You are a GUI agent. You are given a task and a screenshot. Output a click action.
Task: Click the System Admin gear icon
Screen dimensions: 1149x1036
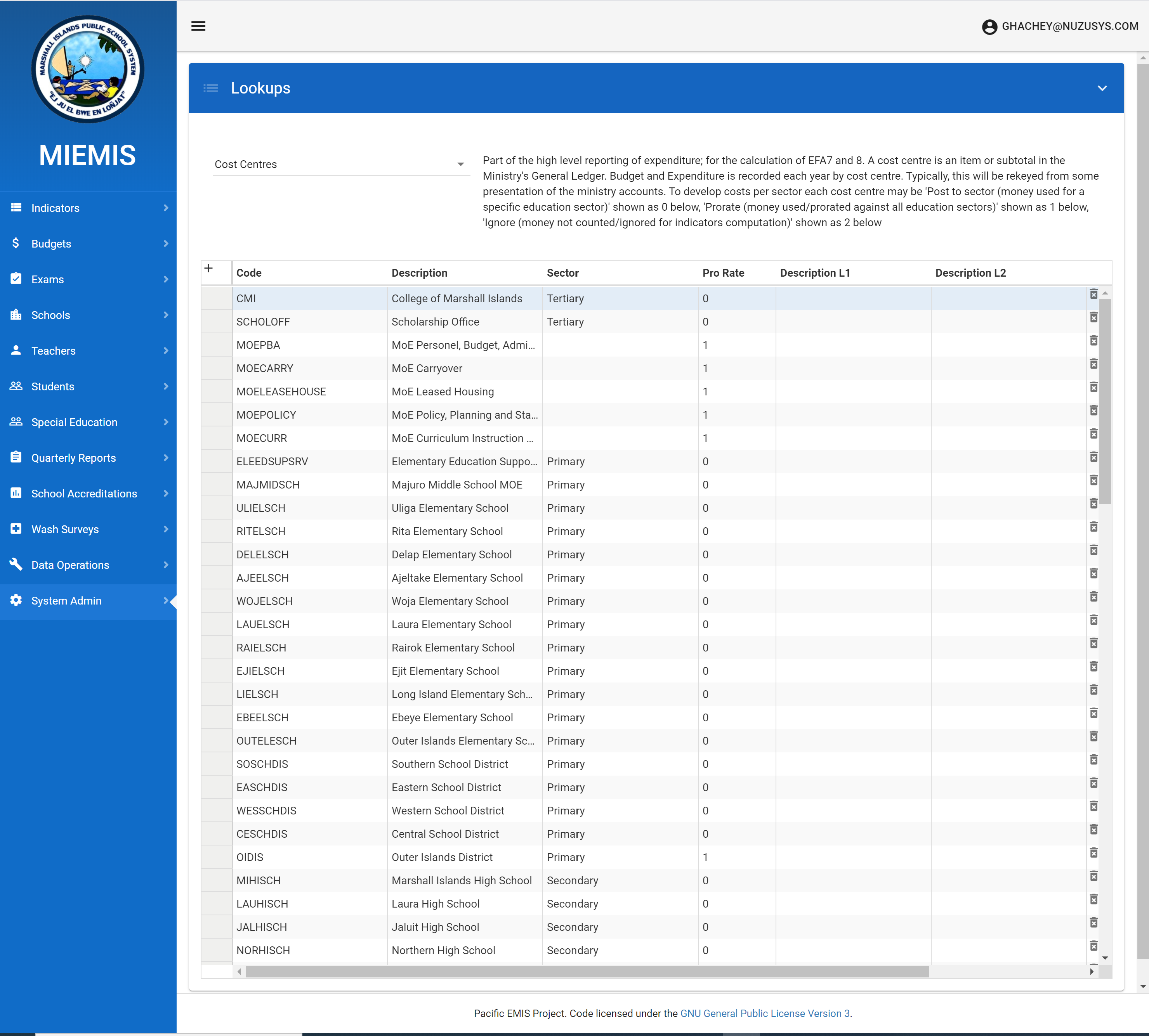[16, 601]
